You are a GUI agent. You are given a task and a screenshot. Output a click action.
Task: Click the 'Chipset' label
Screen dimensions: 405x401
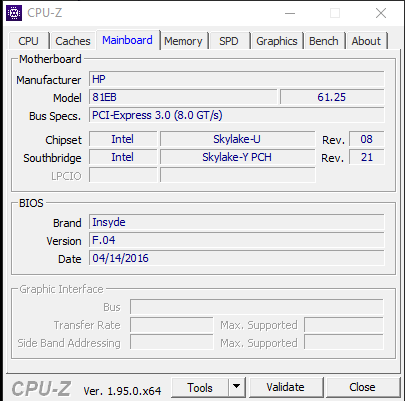(63, 140)
